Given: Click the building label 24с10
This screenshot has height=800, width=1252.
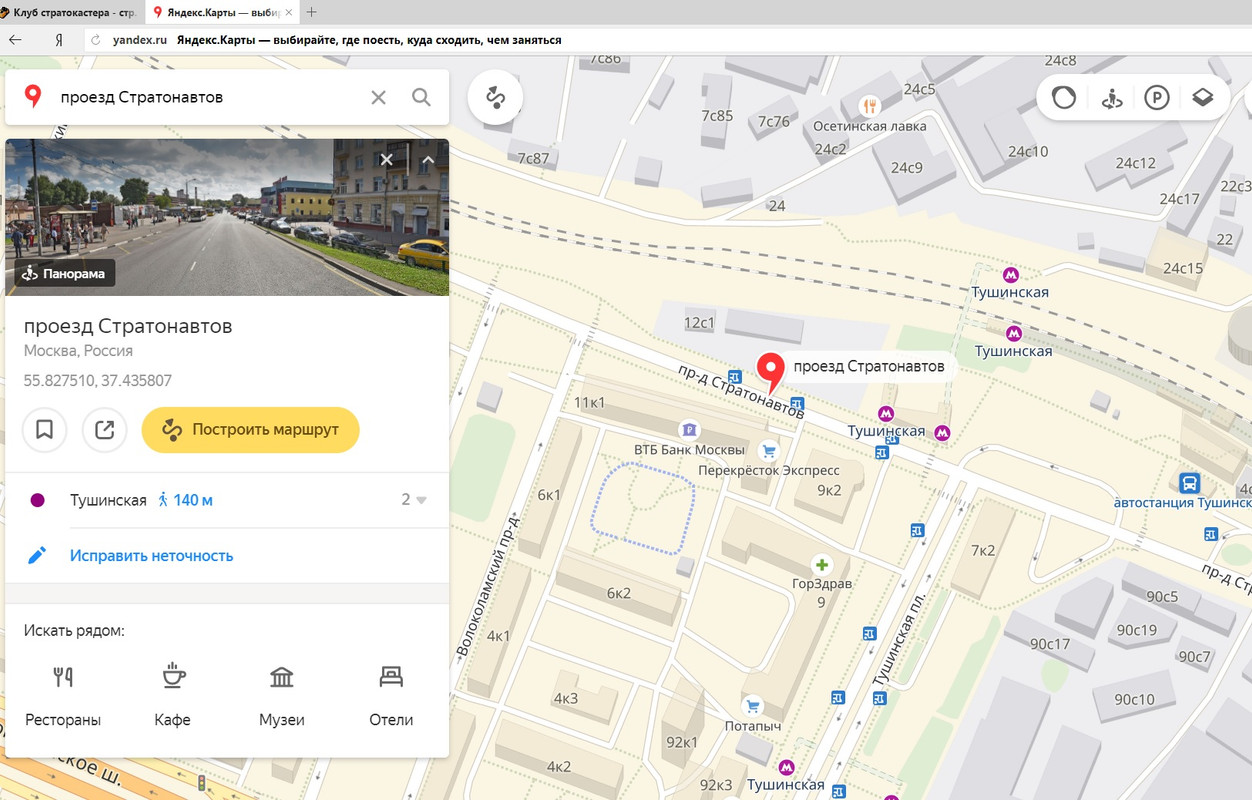Looking at the screenshot, I should point(1028,151).
